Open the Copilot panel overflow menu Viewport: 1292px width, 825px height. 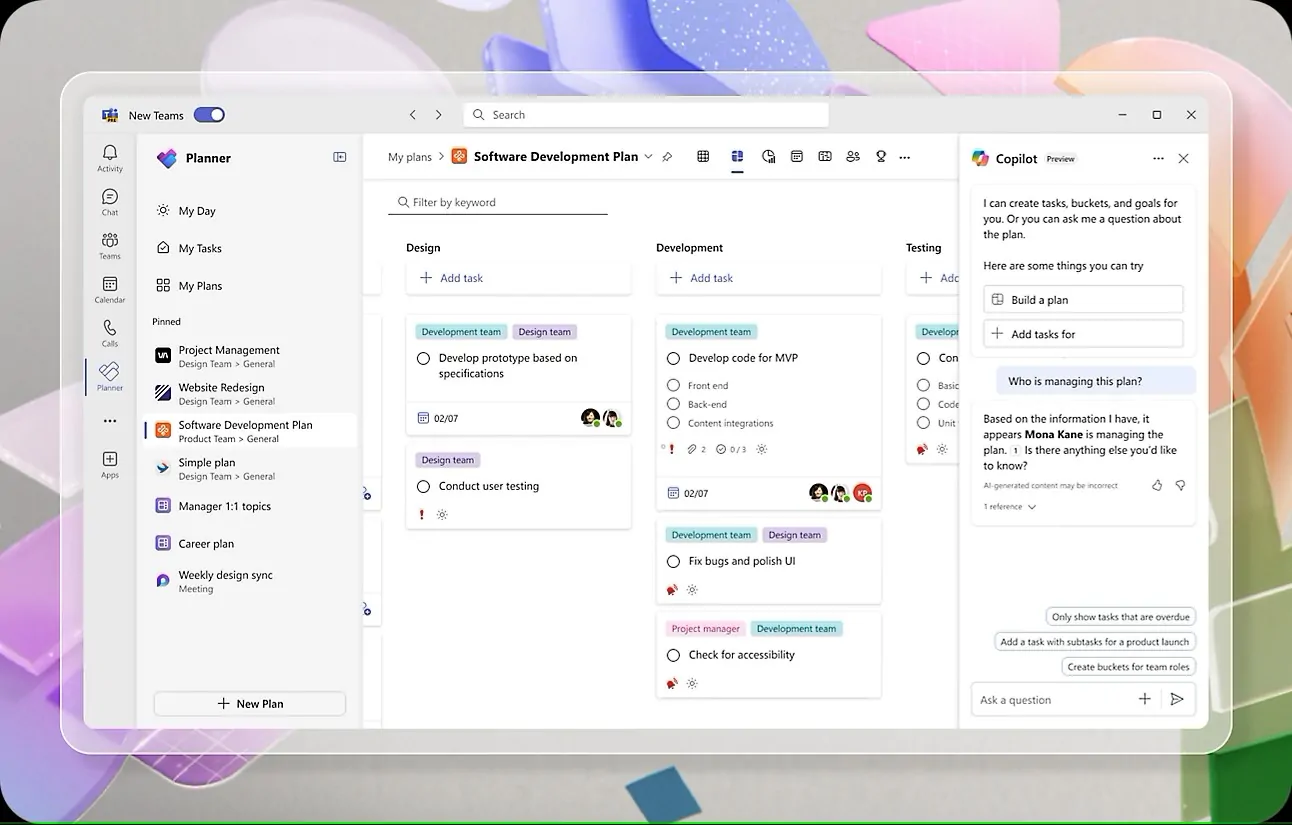1158,158
